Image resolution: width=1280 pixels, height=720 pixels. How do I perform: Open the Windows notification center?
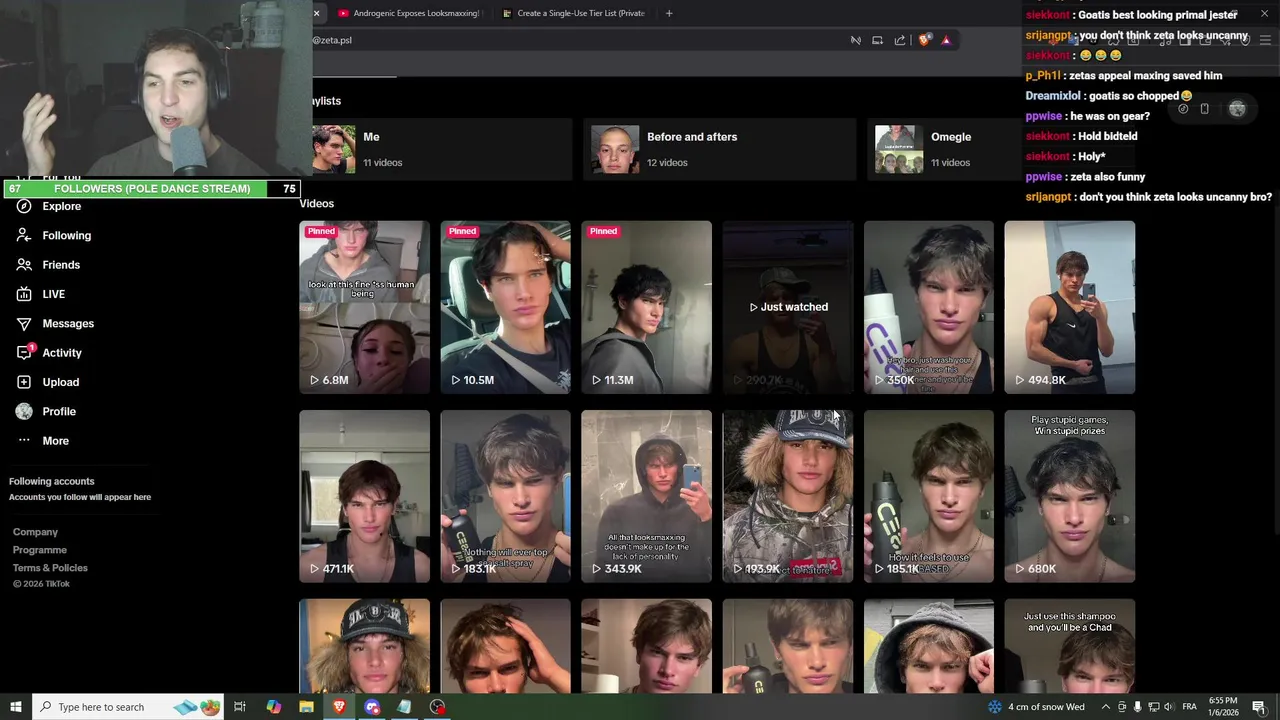(1259, 707)
